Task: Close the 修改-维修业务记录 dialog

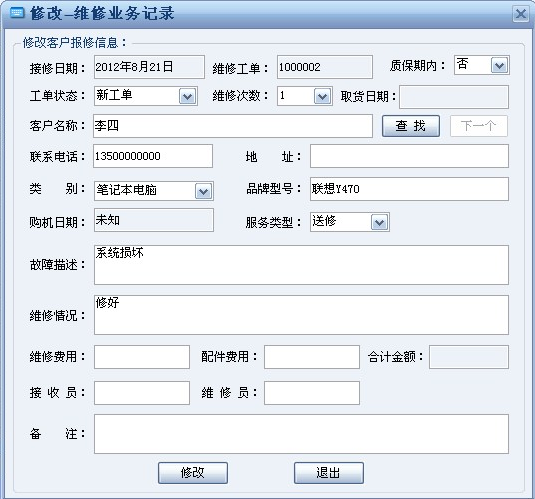Action: coord(521,14)
